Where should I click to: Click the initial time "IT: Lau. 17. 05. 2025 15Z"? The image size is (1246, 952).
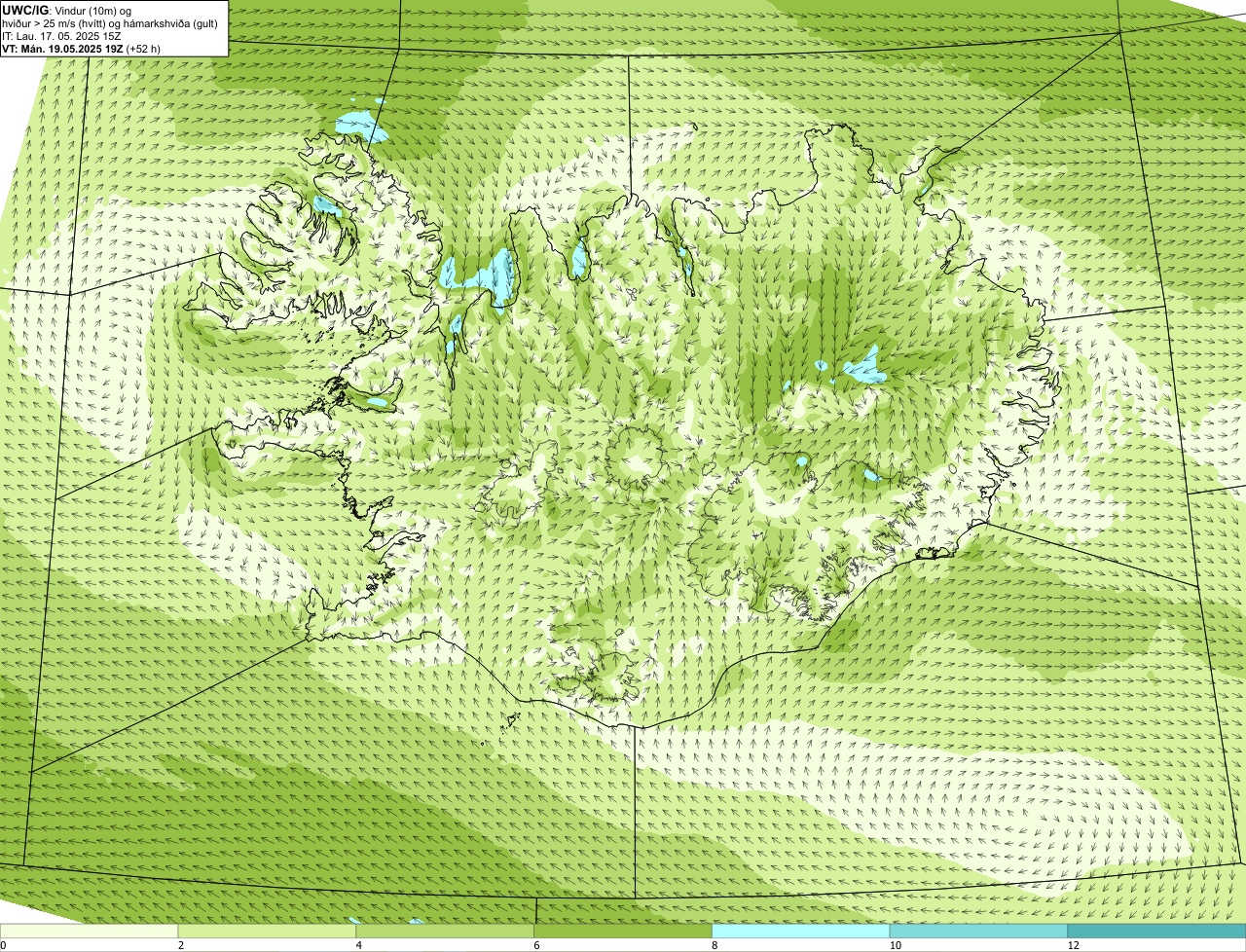pos(61,36)
